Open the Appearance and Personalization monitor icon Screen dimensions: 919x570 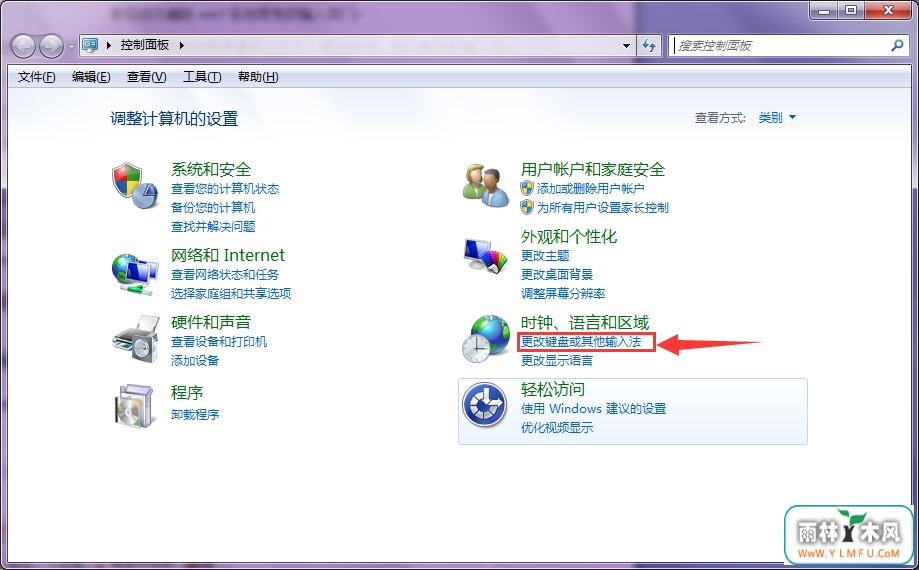point(485,256)
